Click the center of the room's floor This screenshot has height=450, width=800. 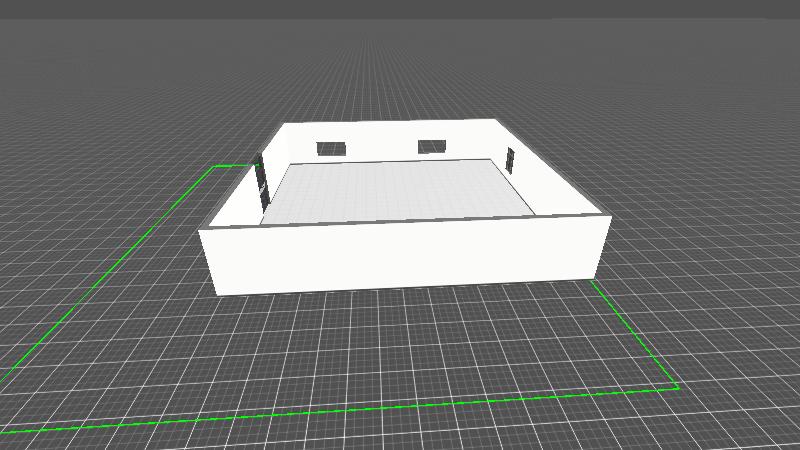(400, 190)
